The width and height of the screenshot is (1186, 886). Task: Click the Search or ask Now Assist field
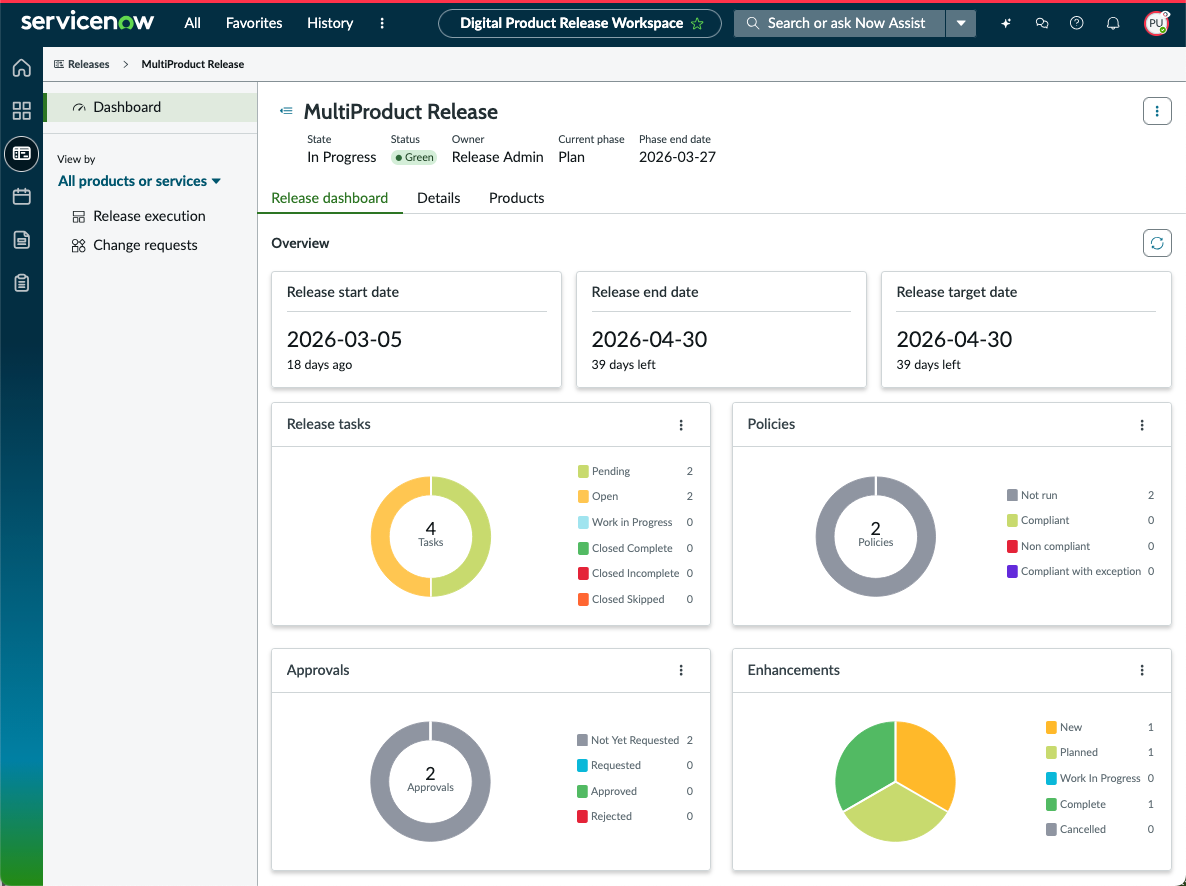[x=840, y=23]
